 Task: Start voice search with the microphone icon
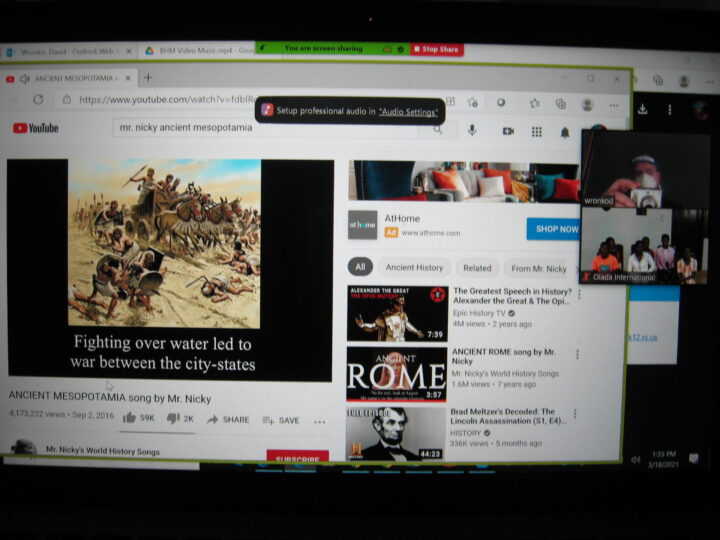coord(472,131)
